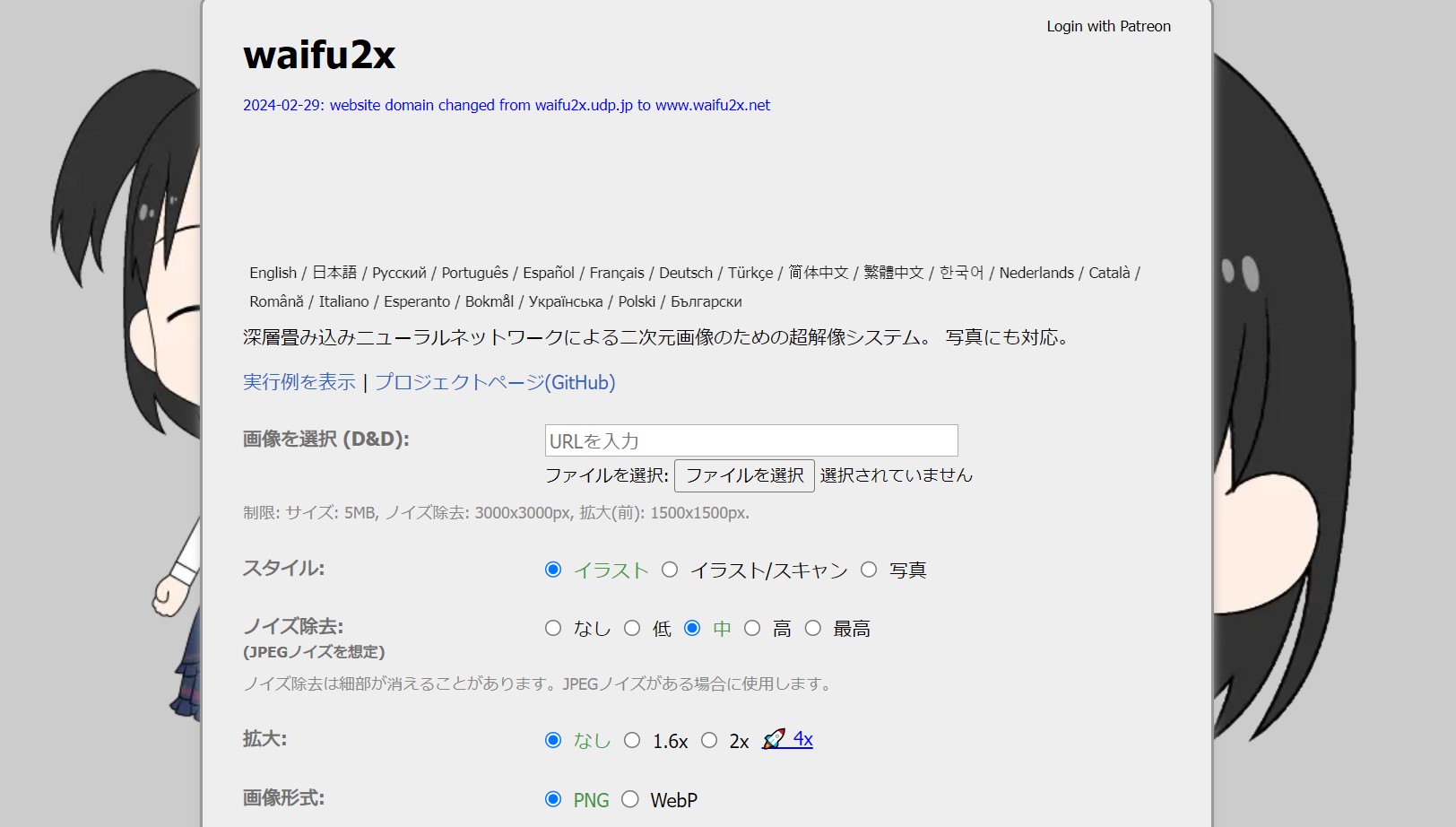
Task: Set noise reduction to なし
Action: (x=552, y=628)
